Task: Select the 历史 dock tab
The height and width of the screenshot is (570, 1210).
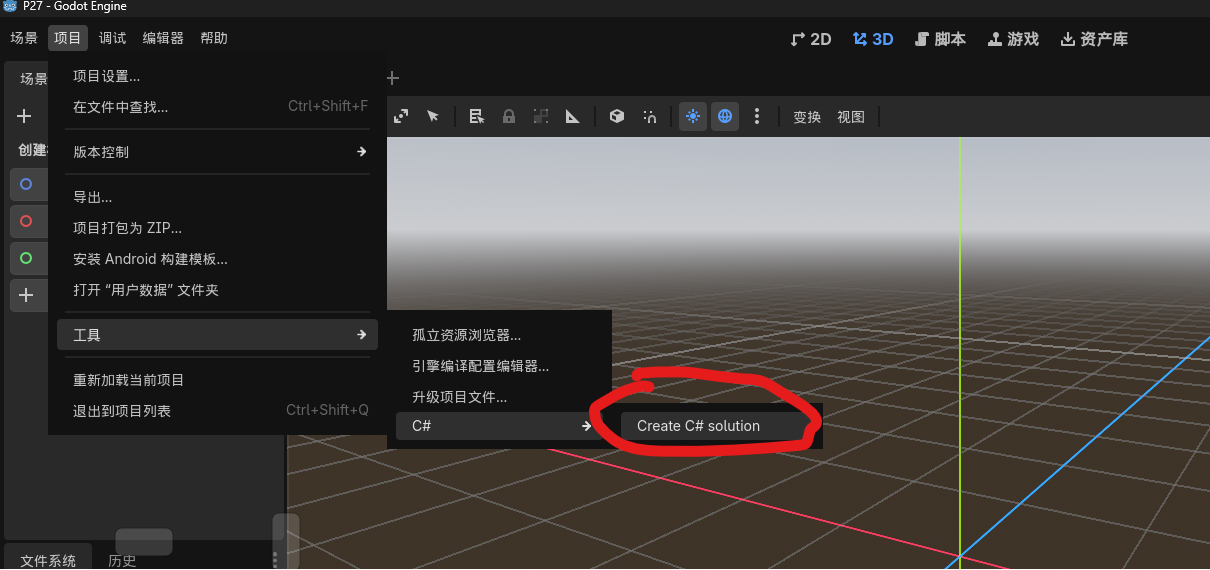Action: pyautogui.click(x=122, y=559)
